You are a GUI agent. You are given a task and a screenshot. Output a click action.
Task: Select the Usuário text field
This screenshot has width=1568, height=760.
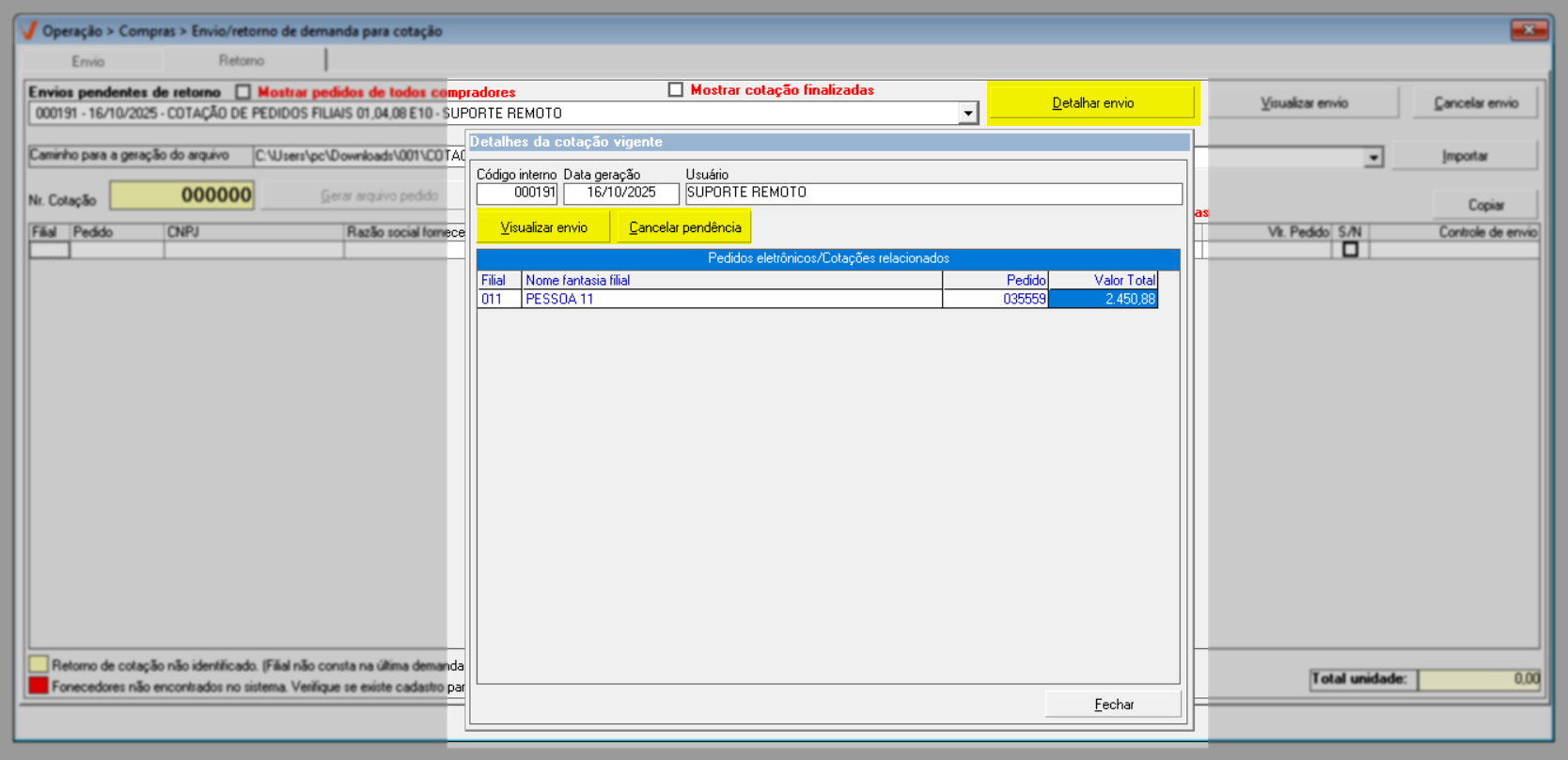point(933,193)
